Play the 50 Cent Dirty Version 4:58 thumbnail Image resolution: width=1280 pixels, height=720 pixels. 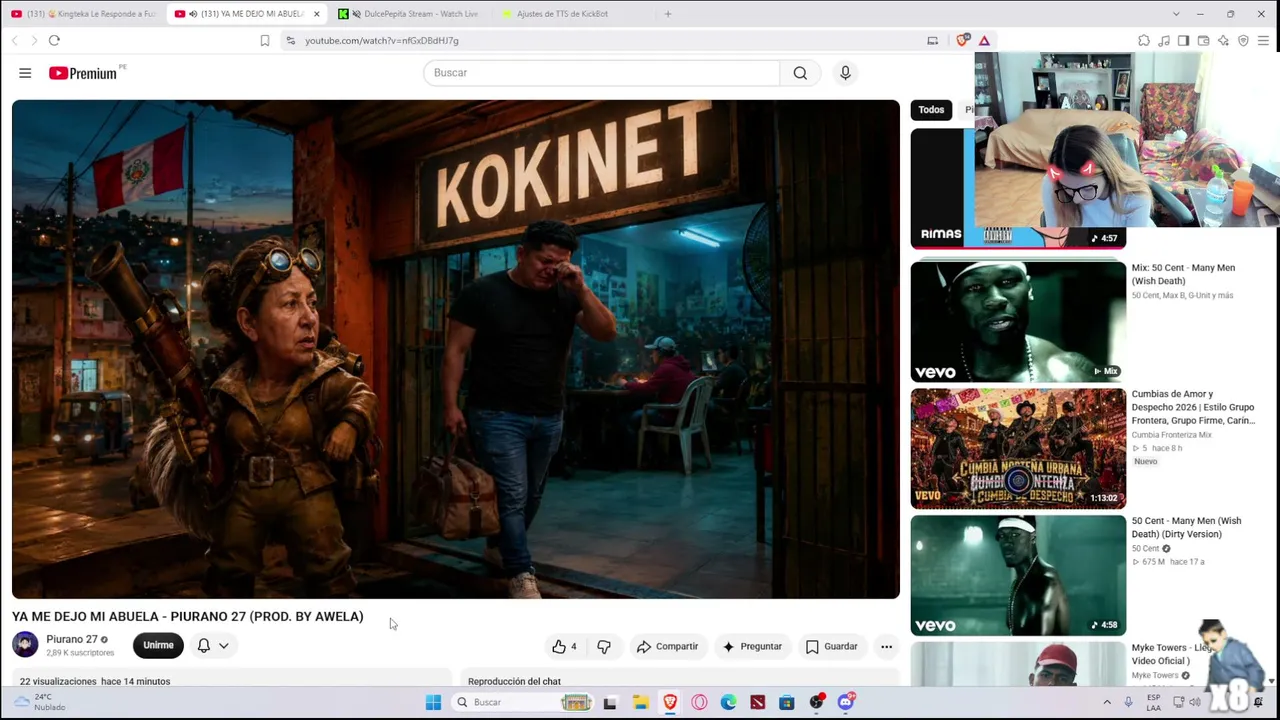click(1018, 576)
